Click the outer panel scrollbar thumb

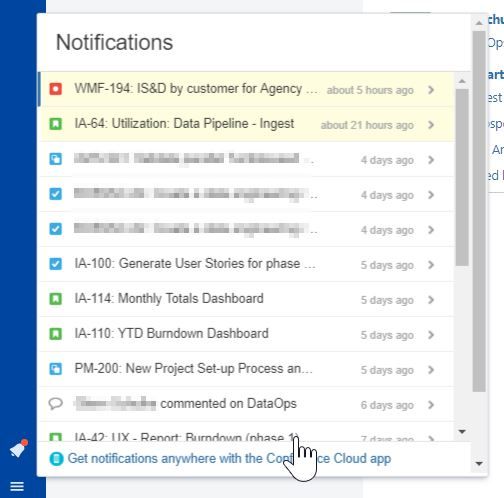479,212
